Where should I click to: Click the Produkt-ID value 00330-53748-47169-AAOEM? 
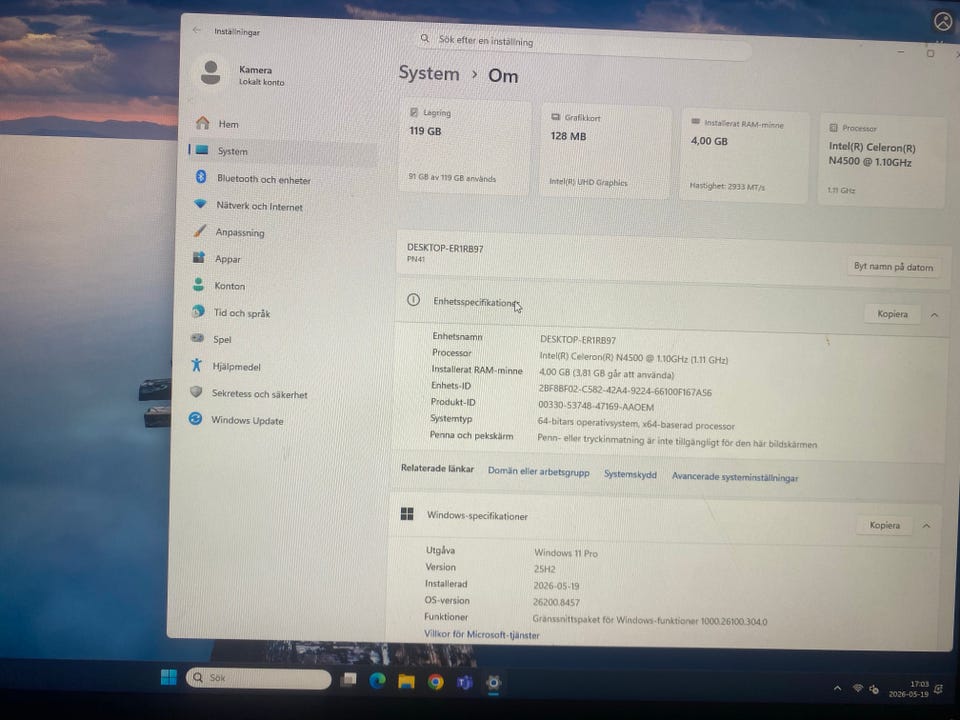(596, 406)
